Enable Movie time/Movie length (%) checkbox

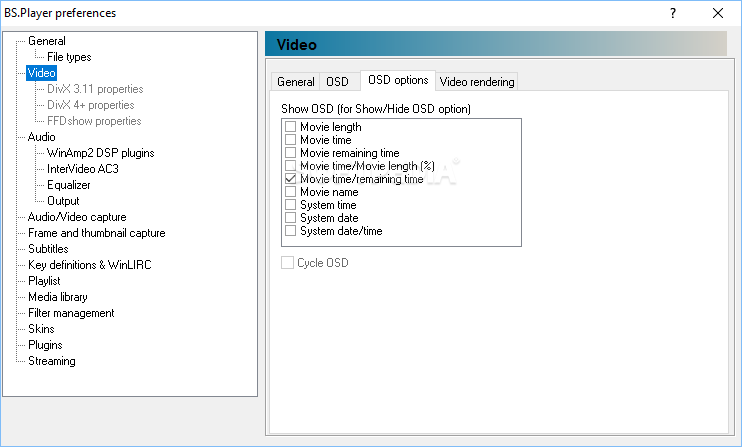pos(291,166)
